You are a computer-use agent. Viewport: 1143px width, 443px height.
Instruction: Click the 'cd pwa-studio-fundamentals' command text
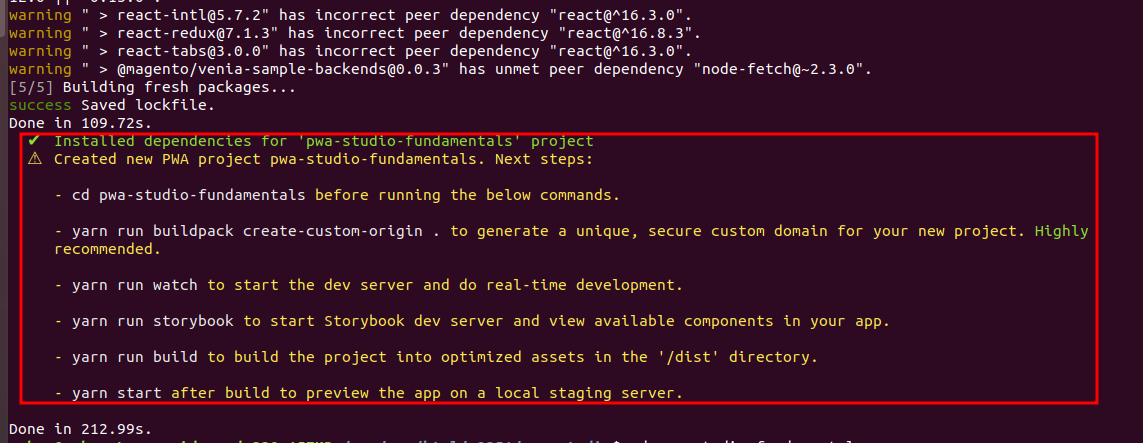(x=189, y=195)
